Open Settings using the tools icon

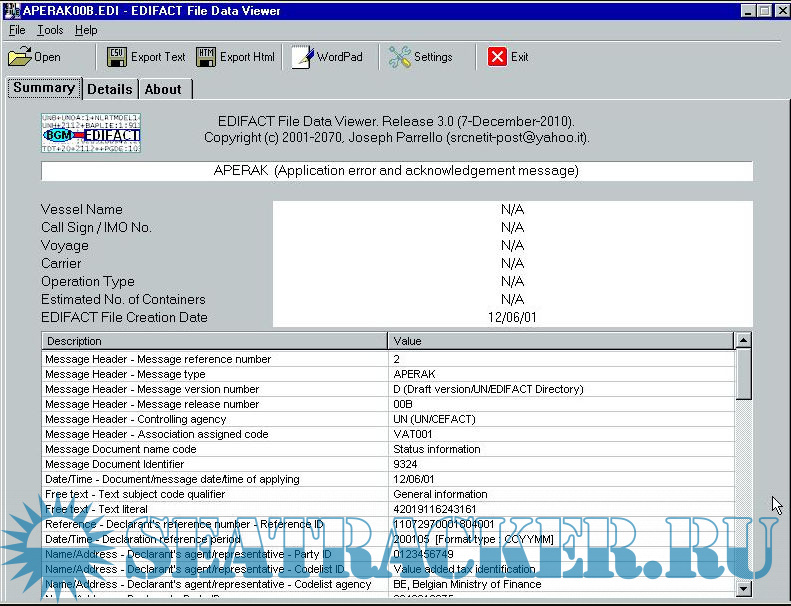click(400, 57)
